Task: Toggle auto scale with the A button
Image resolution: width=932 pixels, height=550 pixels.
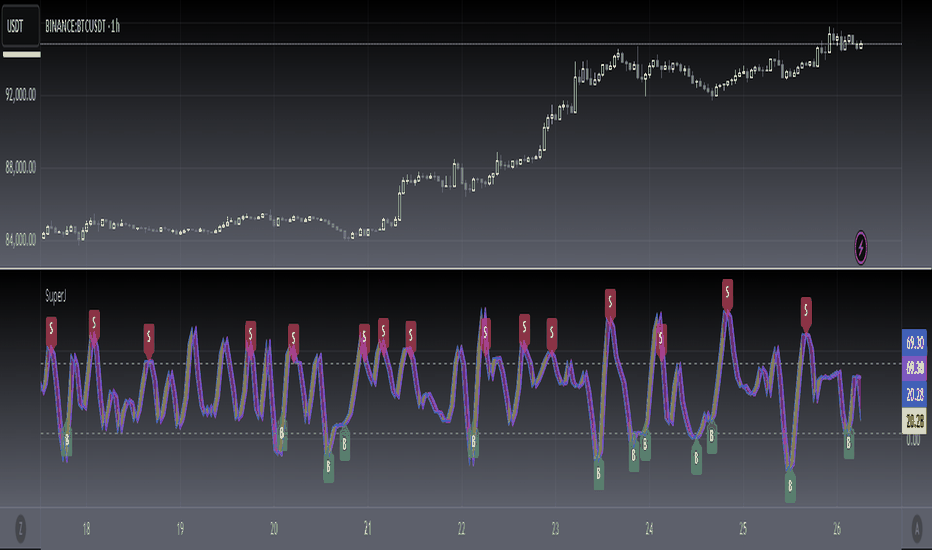Action: [917, 527]
